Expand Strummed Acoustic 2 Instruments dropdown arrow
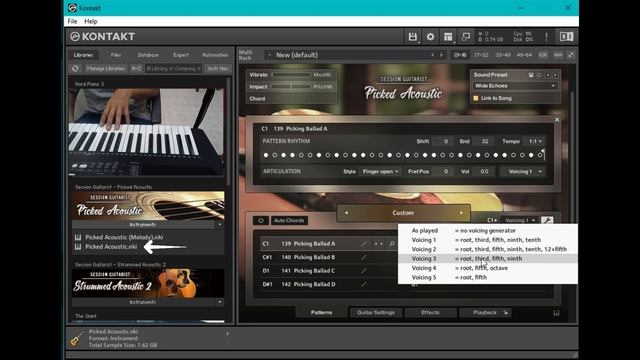 click(x=220, y=302)
